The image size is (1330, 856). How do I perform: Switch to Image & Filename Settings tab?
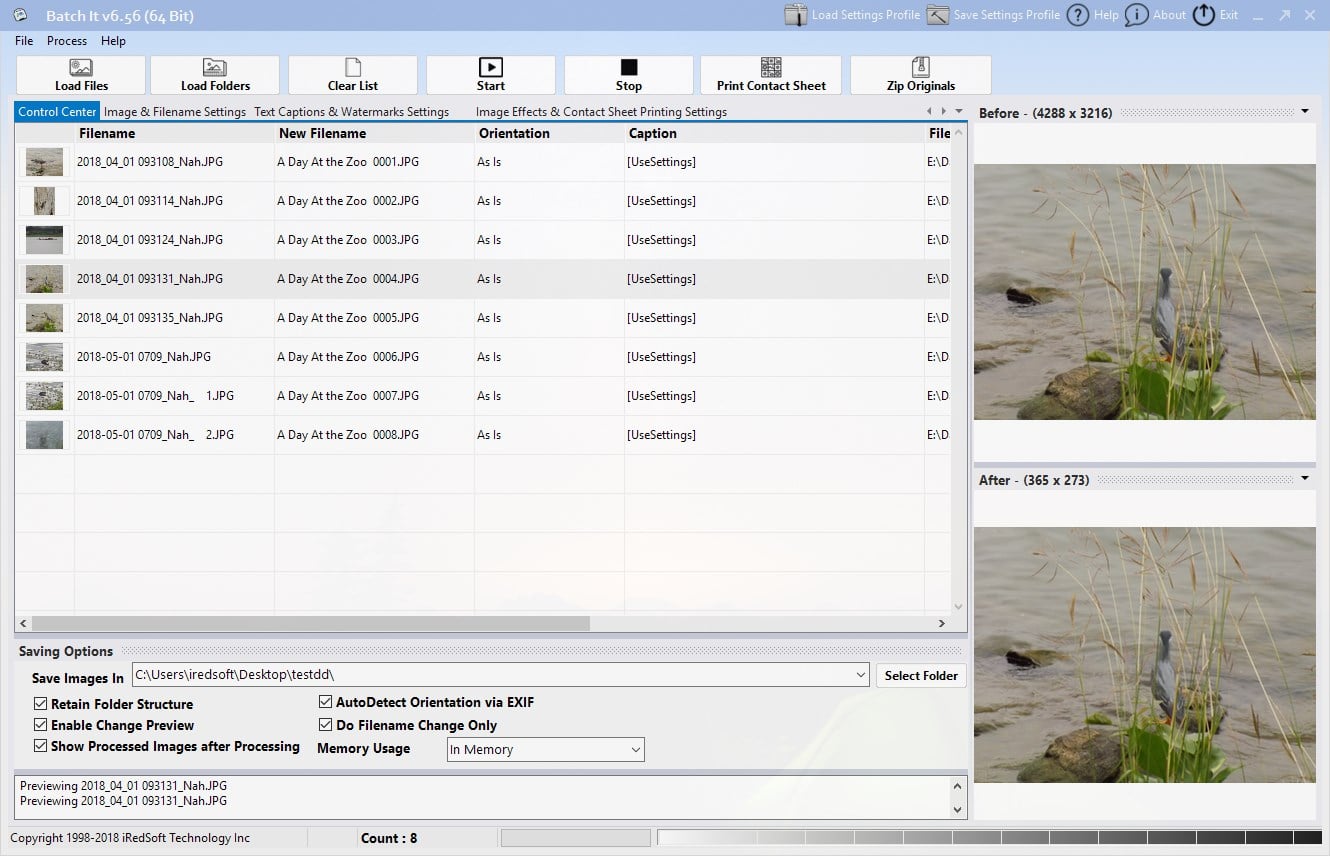click(175, 112)
